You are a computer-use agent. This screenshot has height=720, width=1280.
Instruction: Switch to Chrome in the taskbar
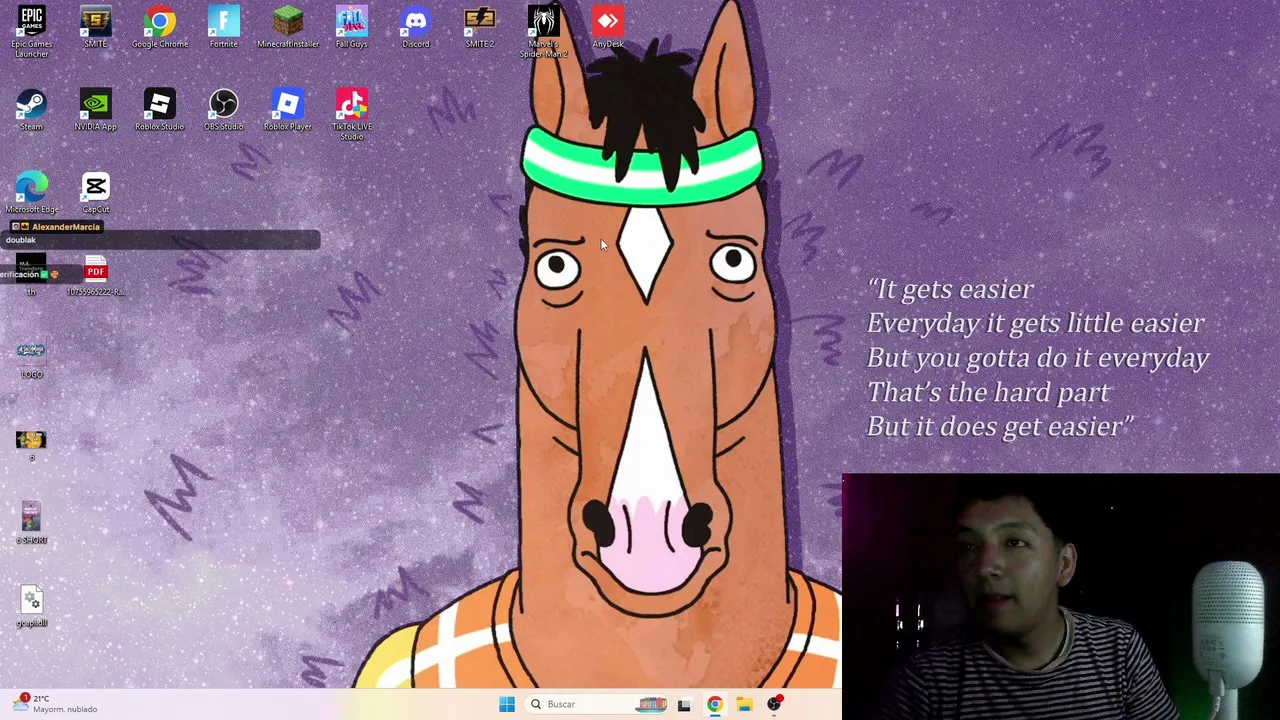tap(714, 704)
